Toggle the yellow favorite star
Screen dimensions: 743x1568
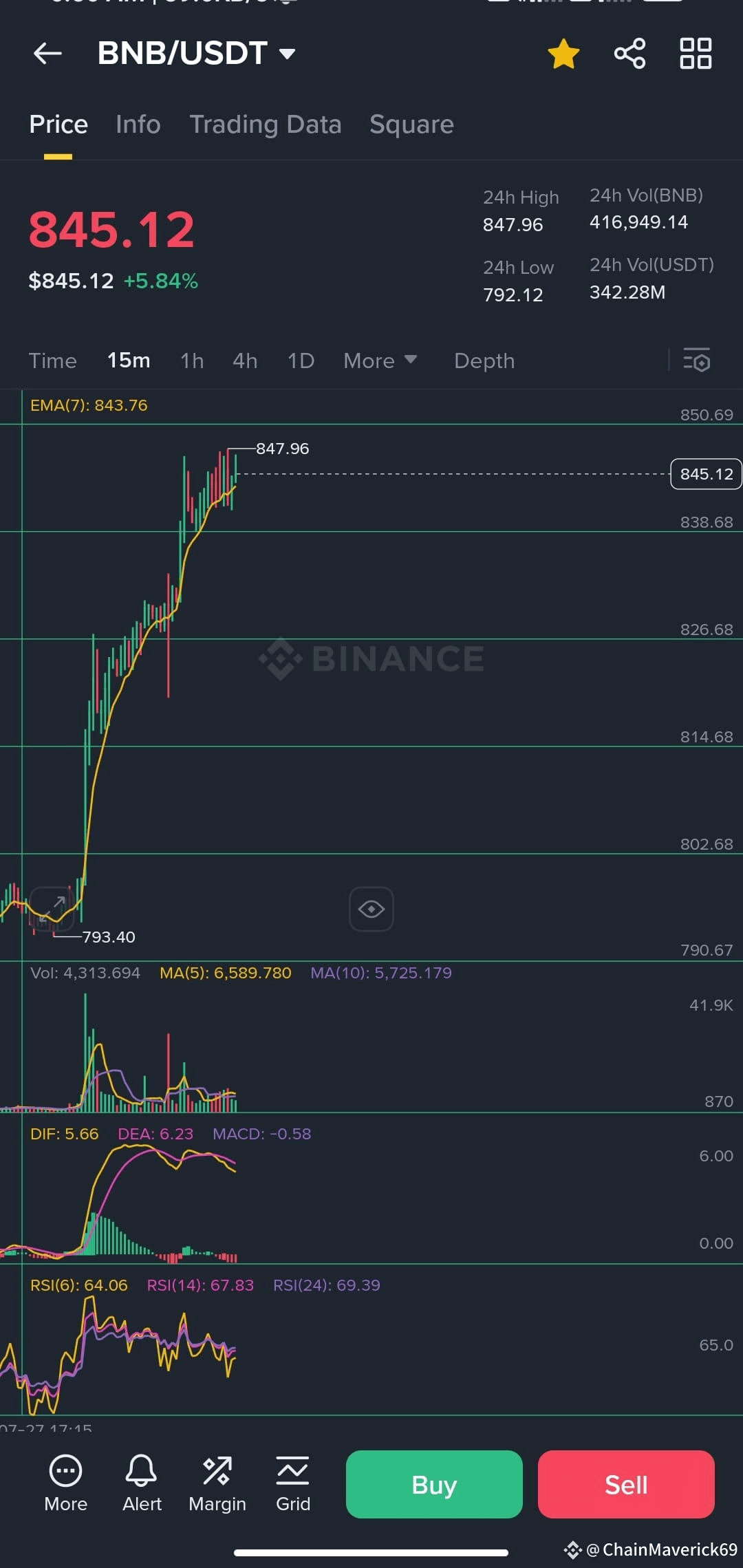point(563,54)
